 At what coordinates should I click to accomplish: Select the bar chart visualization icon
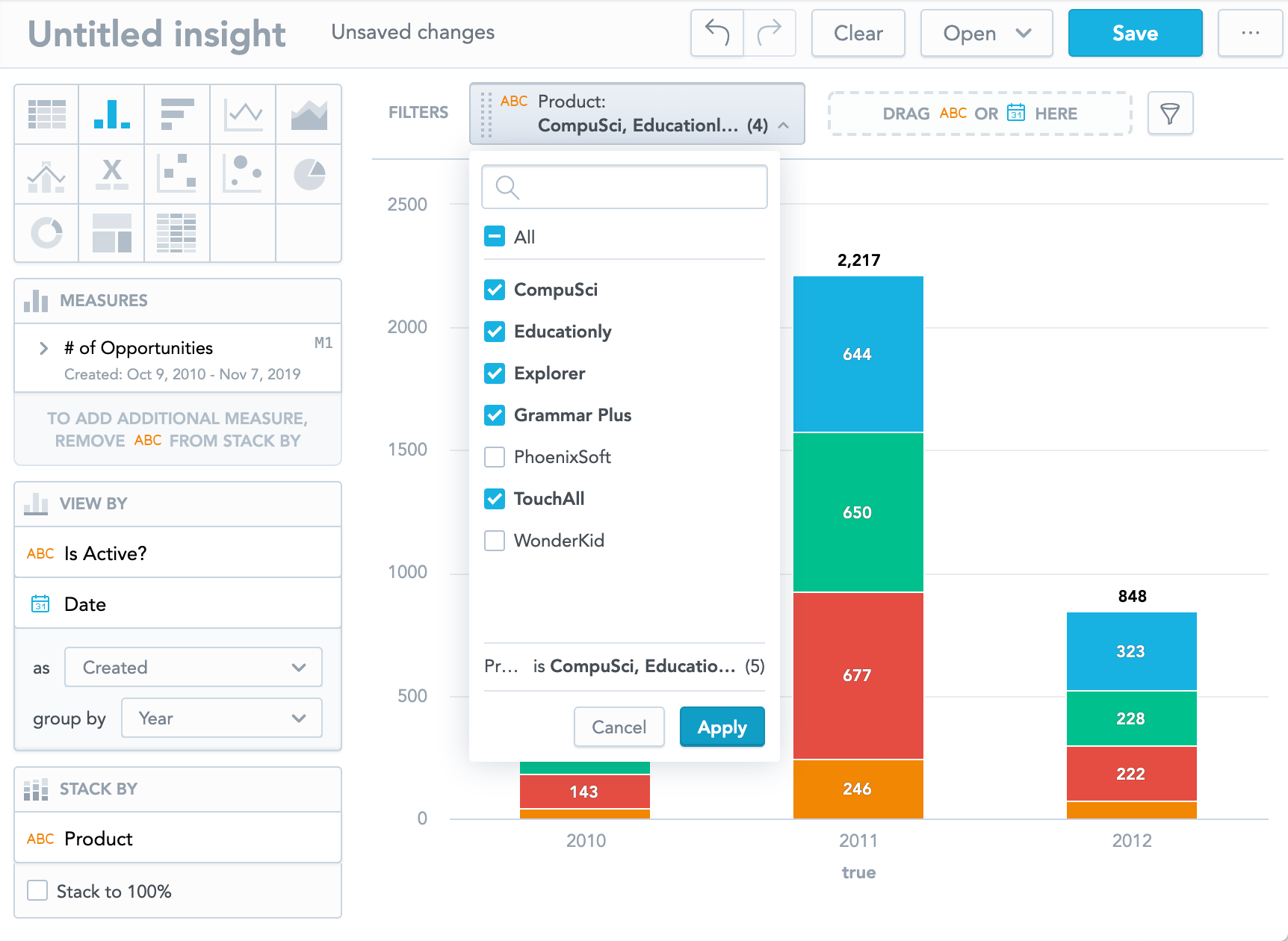point(177,114)
